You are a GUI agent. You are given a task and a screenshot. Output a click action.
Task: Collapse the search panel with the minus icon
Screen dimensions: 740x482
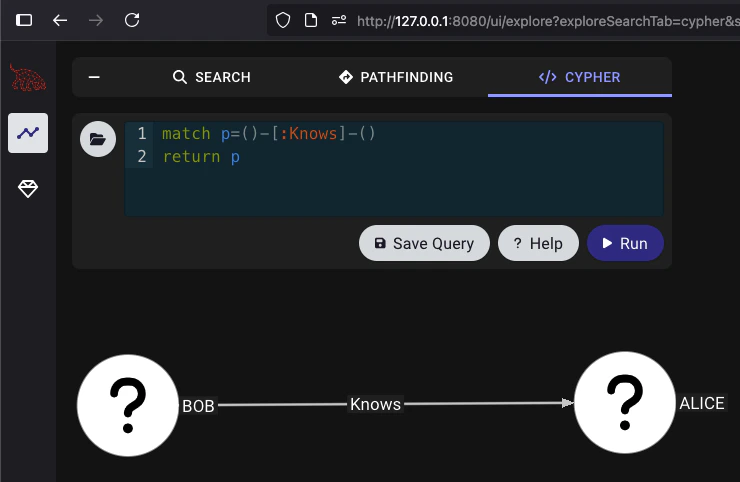94,77
